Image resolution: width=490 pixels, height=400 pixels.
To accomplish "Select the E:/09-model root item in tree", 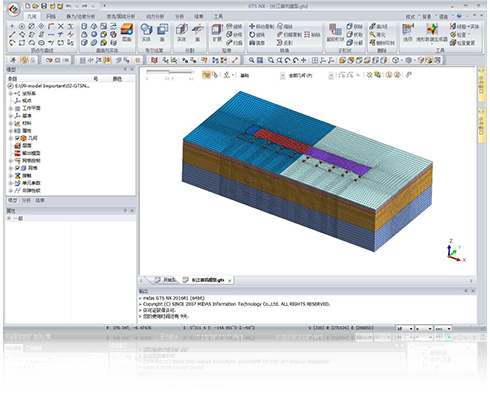I will tap(49, 86).
